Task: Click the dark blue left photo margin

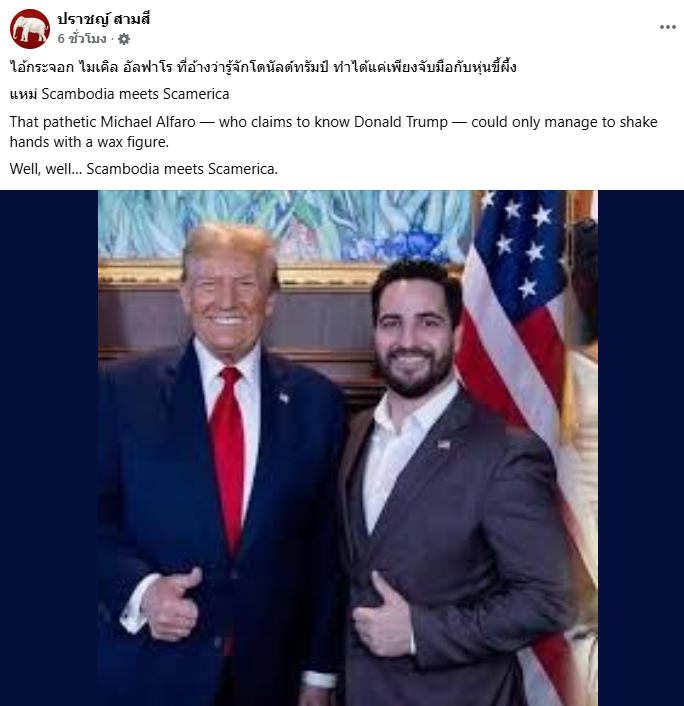Action: pyautogui.click(x=49, y=448)
